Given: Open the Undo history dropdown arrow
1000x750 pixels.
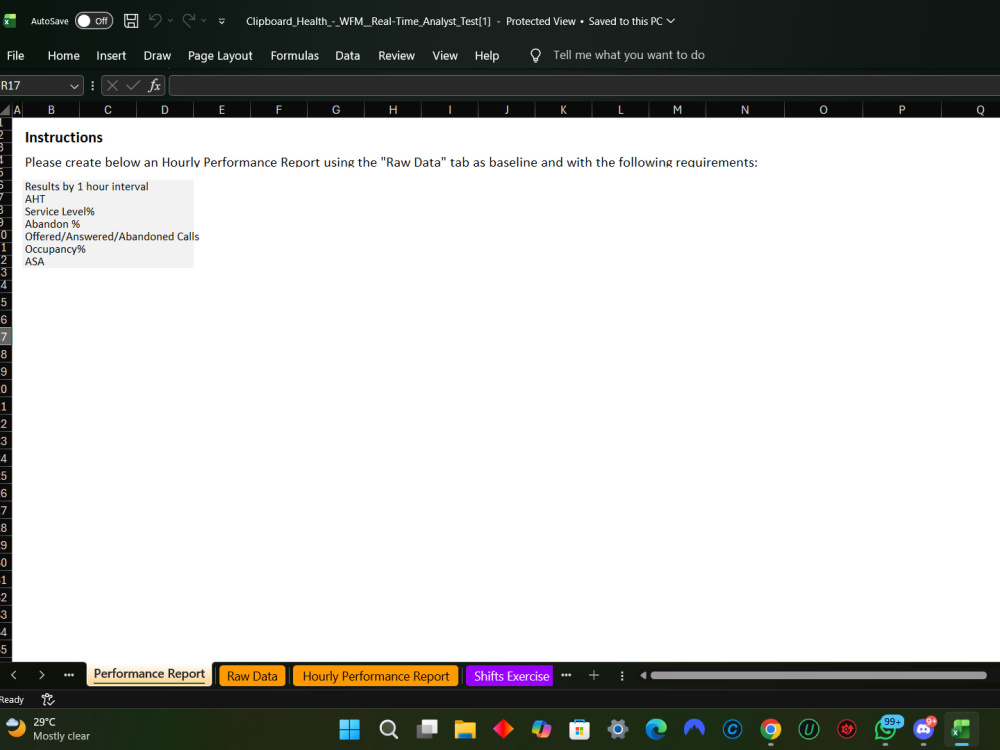Looking at the screenshot, I should [170, 21].
